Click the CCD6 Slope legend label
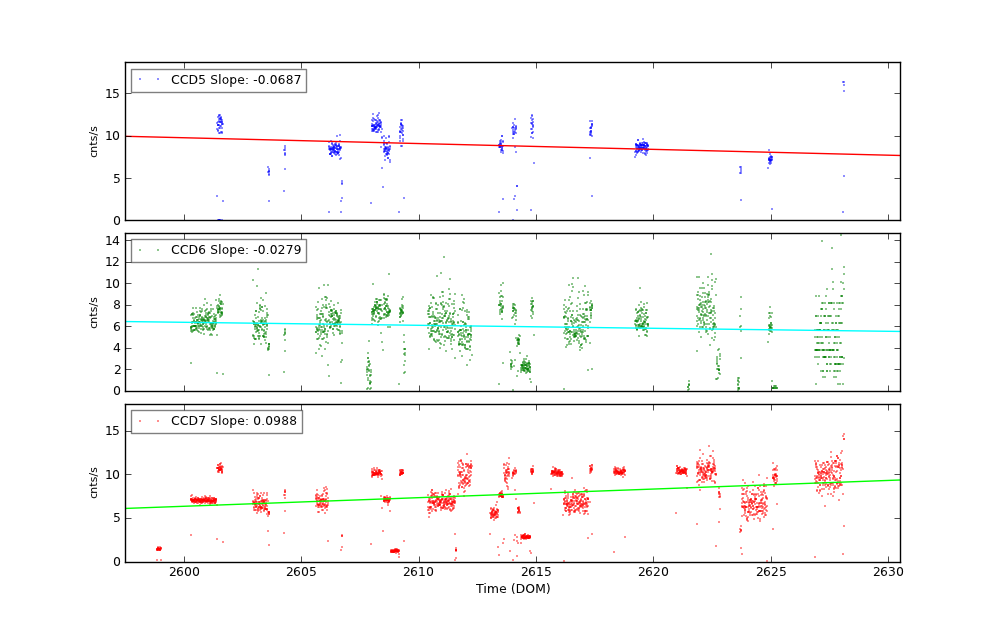The height and width of the screenshot is (624, 1000). 235,250
